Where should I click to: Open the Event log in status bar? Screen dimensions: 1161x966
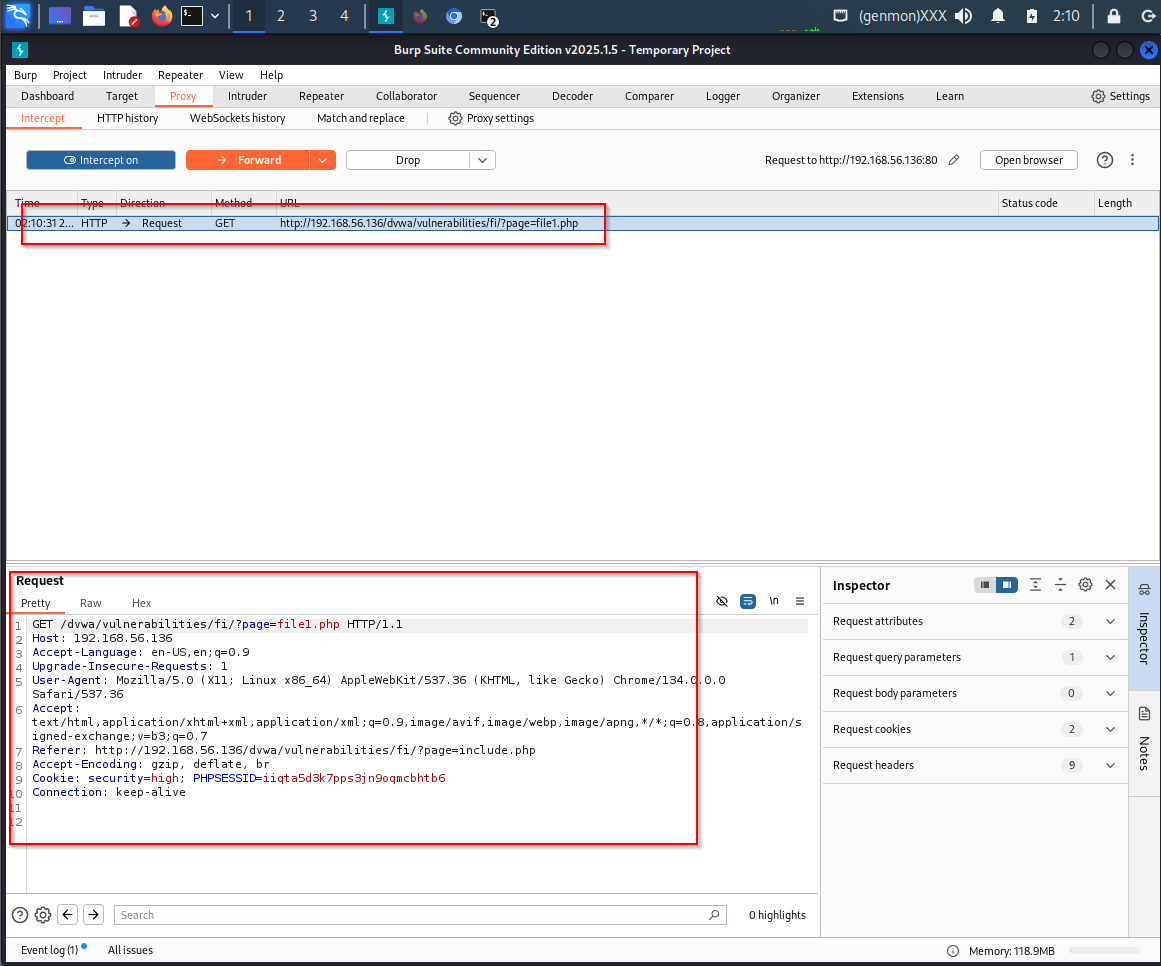(50, 950)
